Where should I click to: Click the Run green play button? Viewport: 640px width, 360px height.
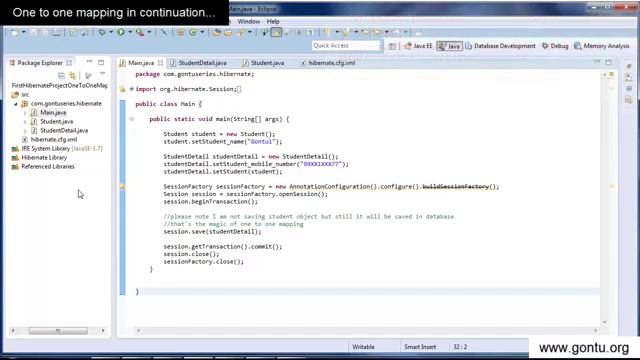[121, 32]
